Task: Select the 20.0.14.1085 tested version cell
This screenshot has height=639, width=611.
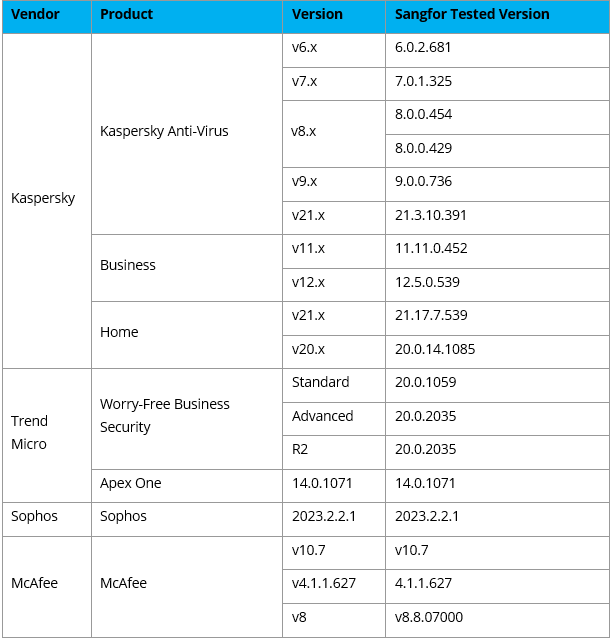Action: tap(435, 349)
